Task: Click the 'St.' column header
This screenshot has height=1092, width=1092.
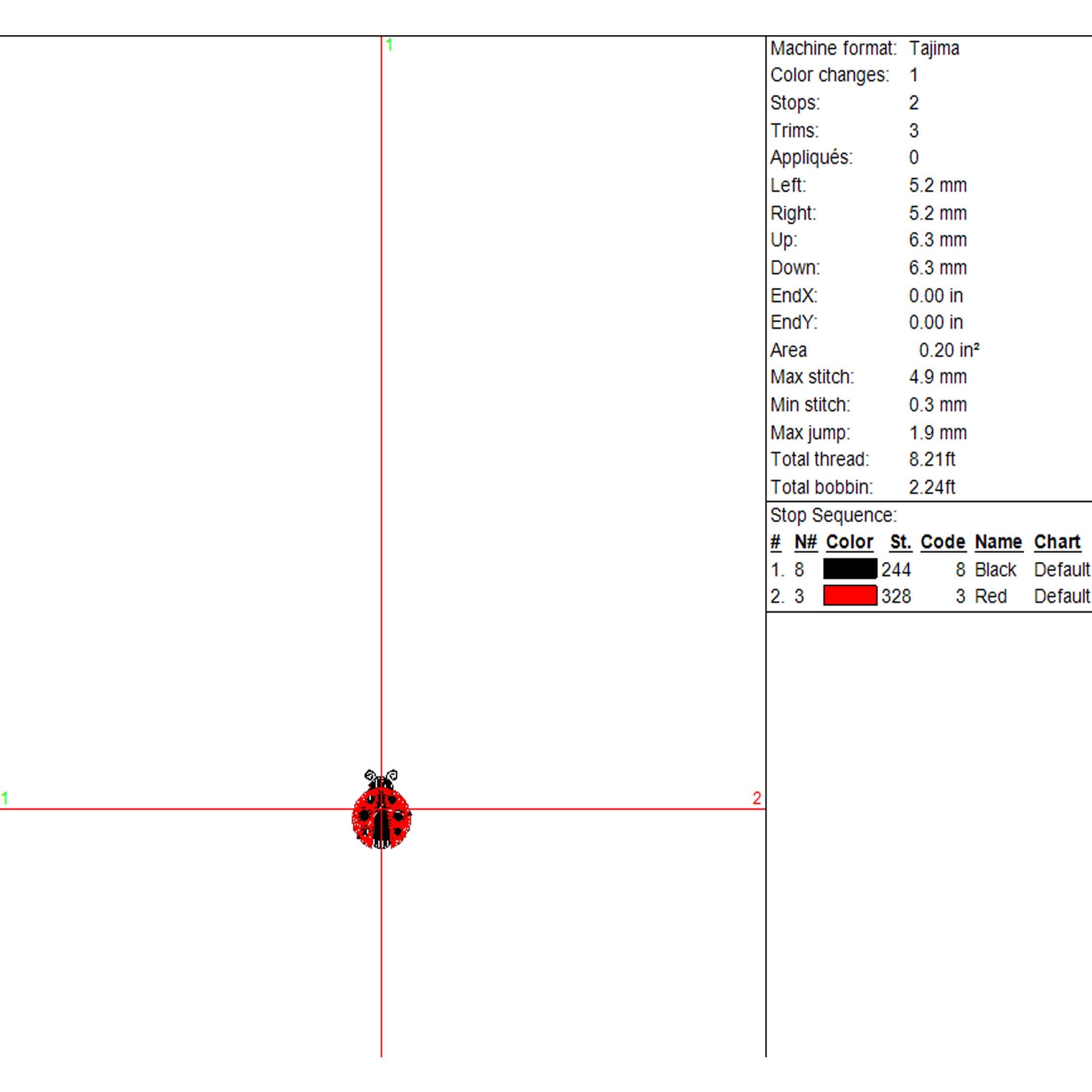Action: tap(900, 542)
